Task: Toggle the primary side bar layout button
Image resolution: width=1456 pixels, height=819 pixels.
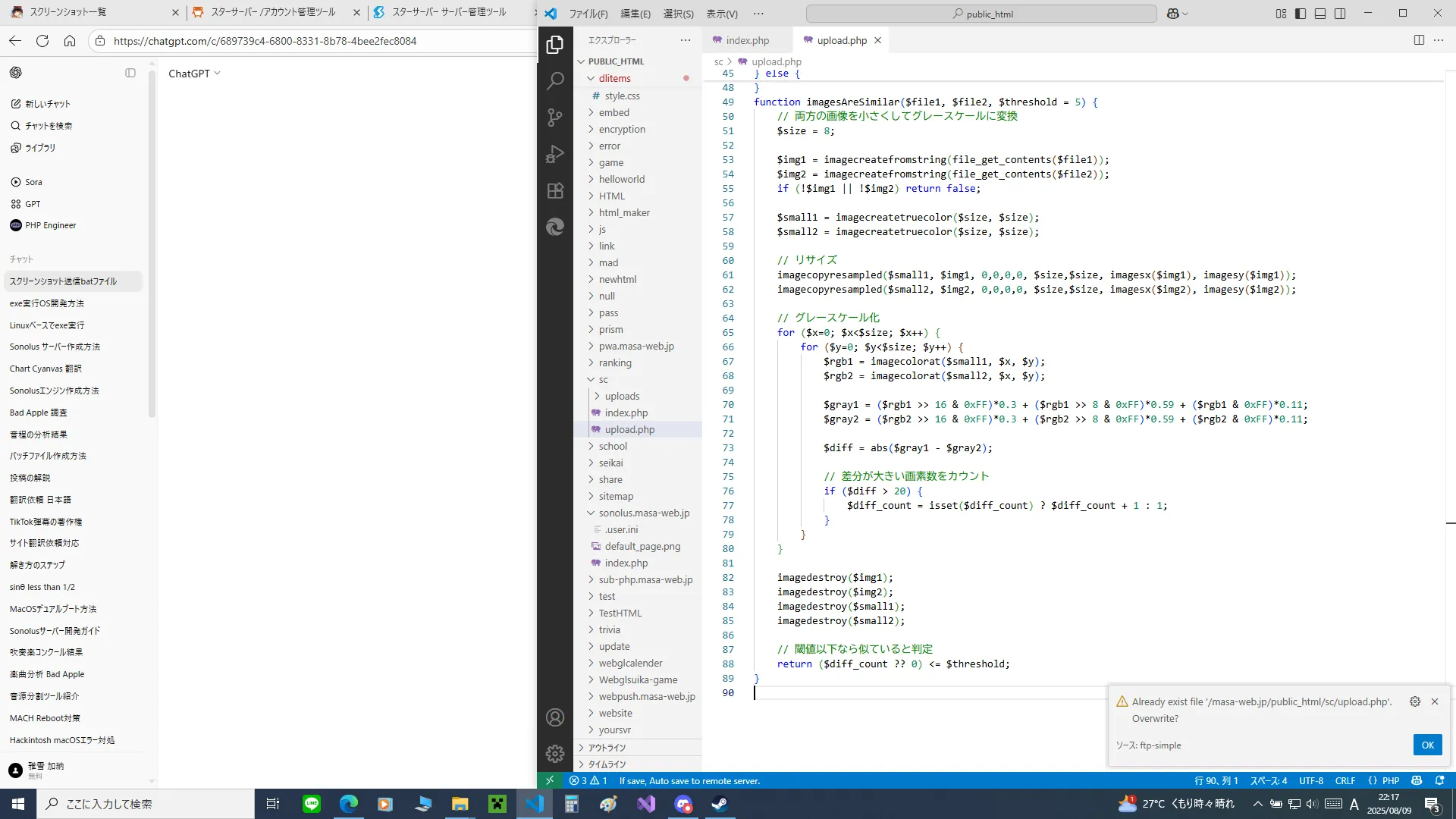Action: [1301, 14]
